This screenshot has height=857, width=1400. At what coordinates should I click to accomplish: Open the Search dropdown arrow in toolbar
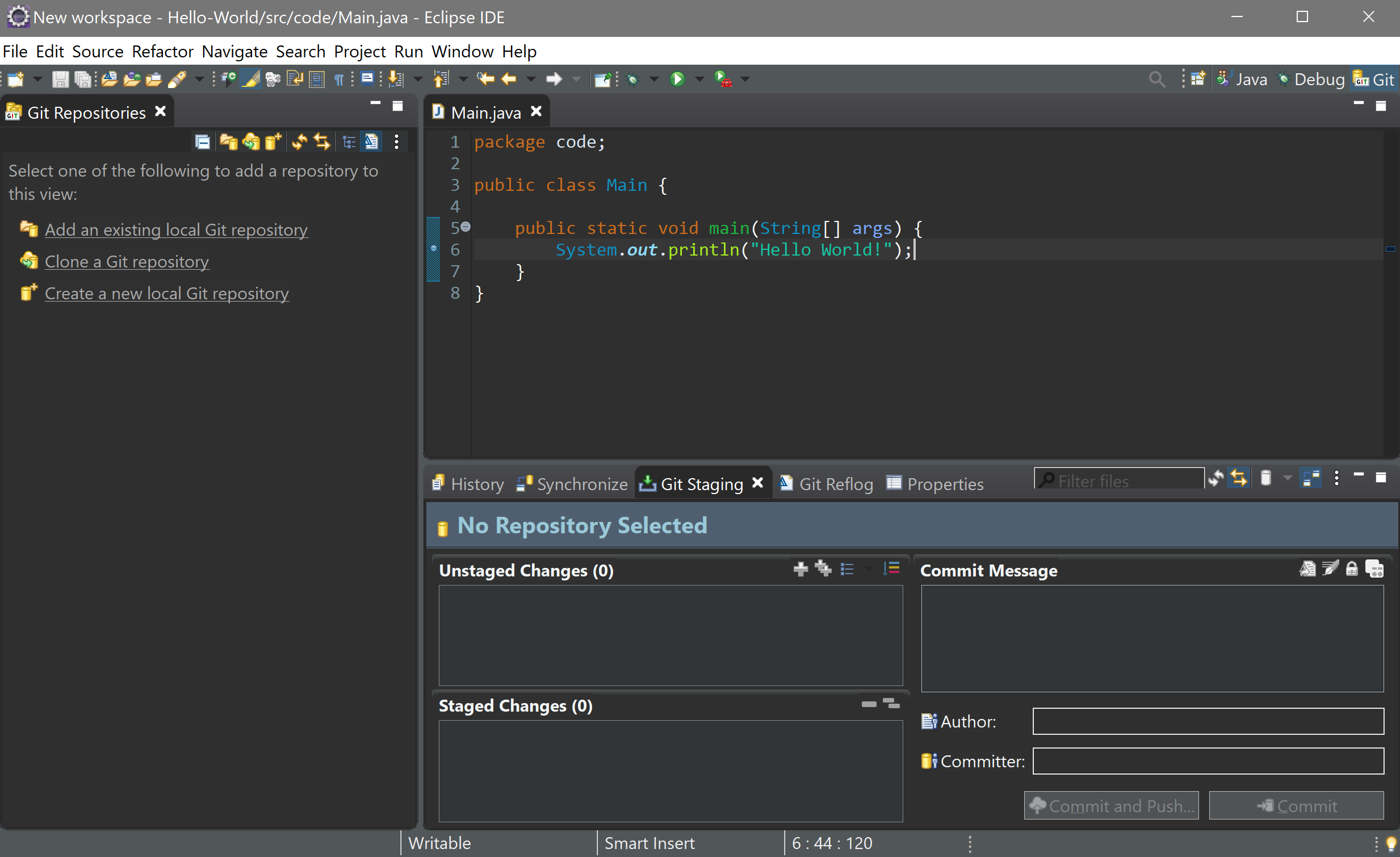click(199, 79)
